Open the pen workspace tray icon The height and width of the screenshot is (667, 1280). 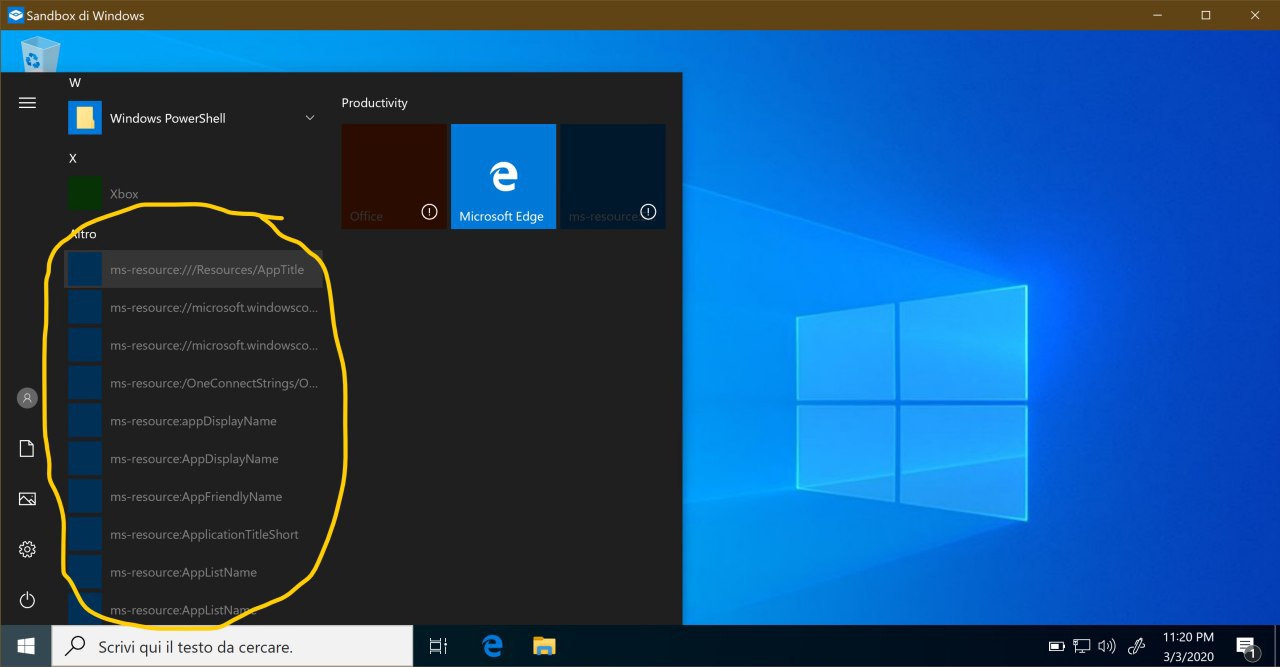[x=1136, y=647]
